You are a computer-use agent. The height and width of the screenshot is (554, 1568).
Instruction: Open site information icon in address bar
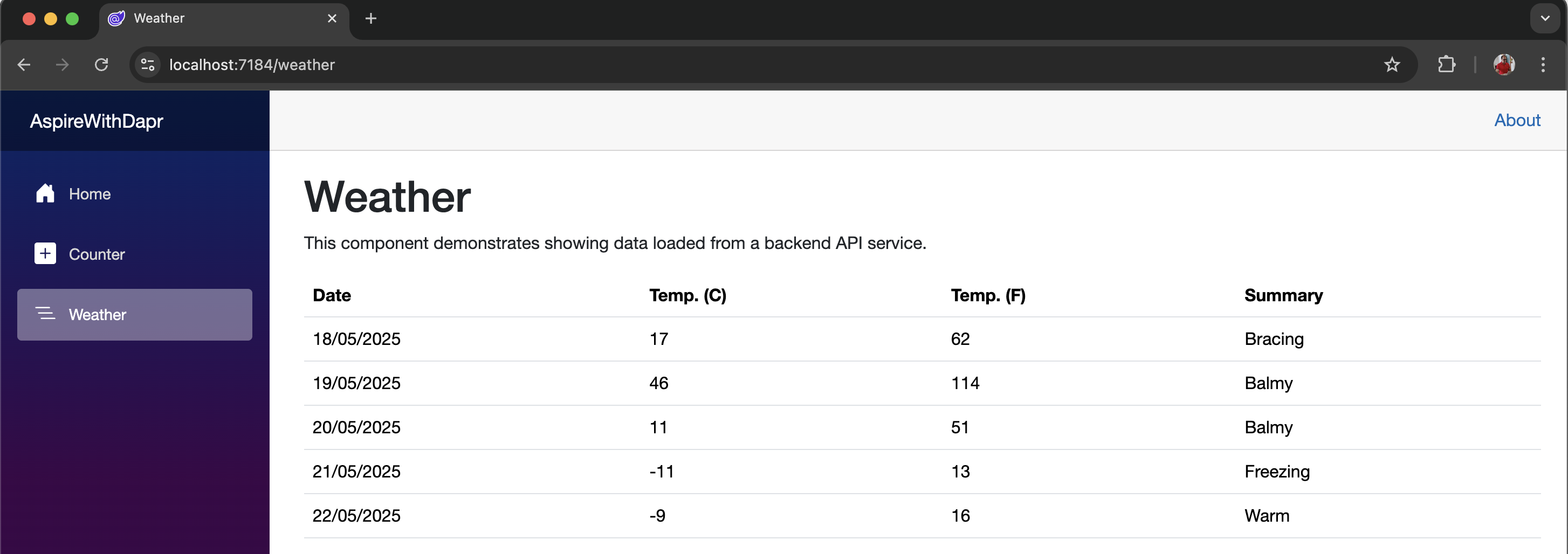tap(148, 65)
